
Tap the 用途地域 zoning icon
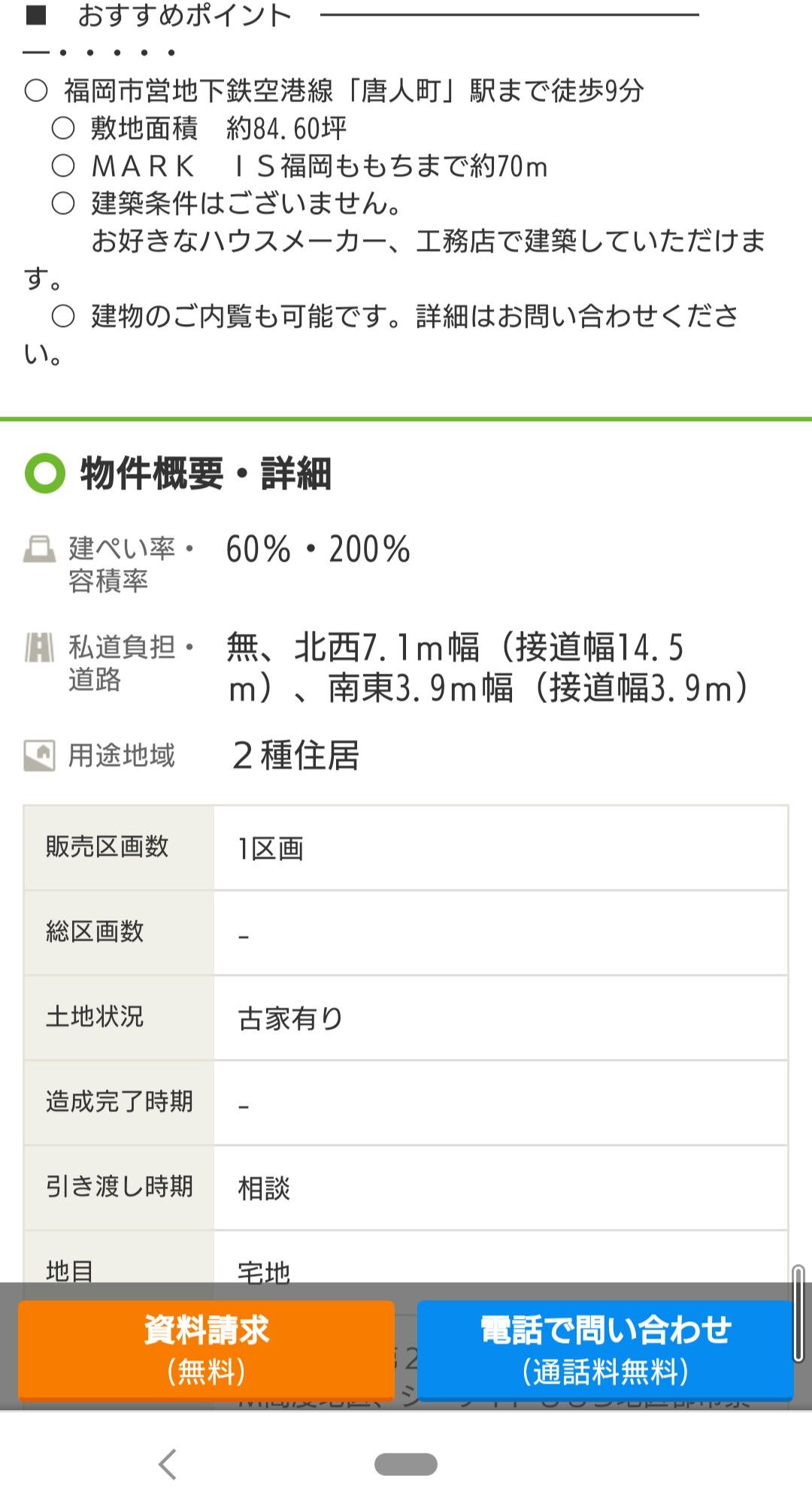(x=39, y=755)
